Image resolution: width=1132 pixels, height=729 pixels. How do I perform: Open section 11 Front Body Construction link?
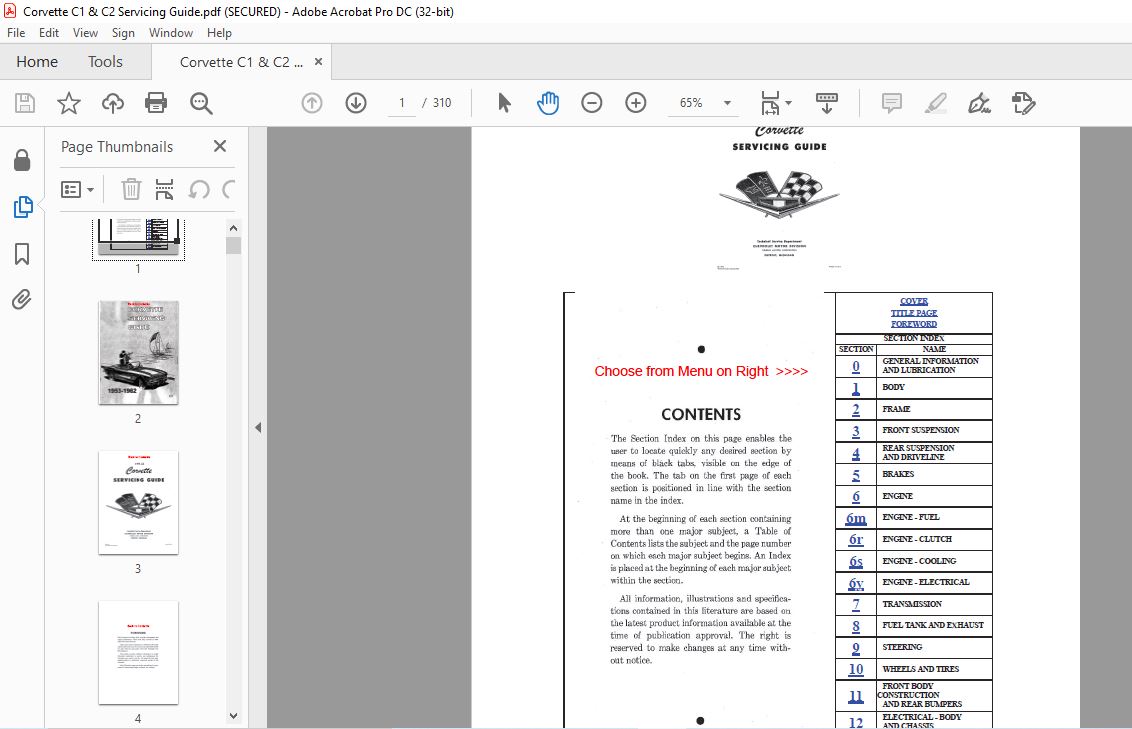[x=856, y=697]
